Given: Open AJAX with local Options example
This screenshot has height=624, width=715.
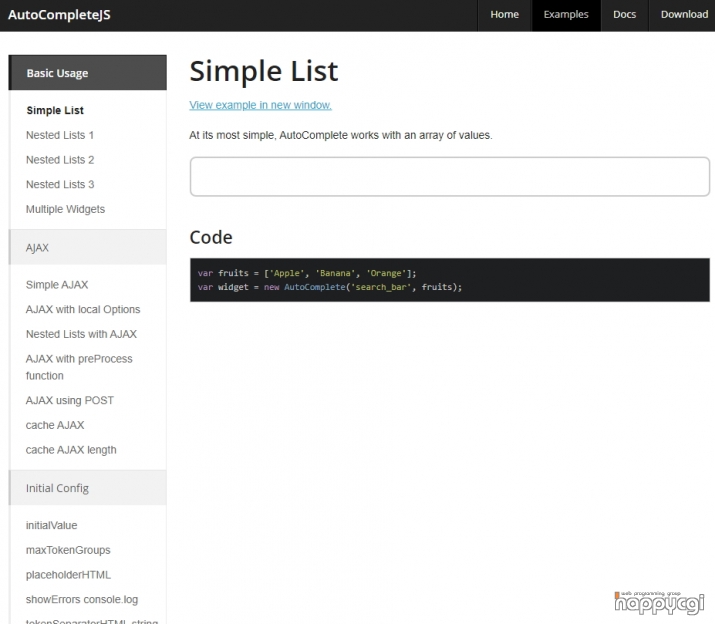Looking at the screenshot, I should [x=83, y=309].
